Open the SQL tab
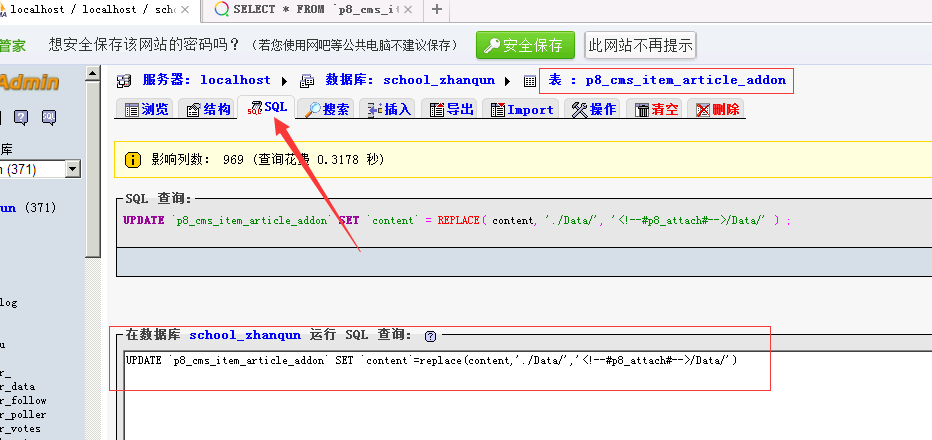Image resolution: width=932 pixels, height=440 pixels. [267, 108]
